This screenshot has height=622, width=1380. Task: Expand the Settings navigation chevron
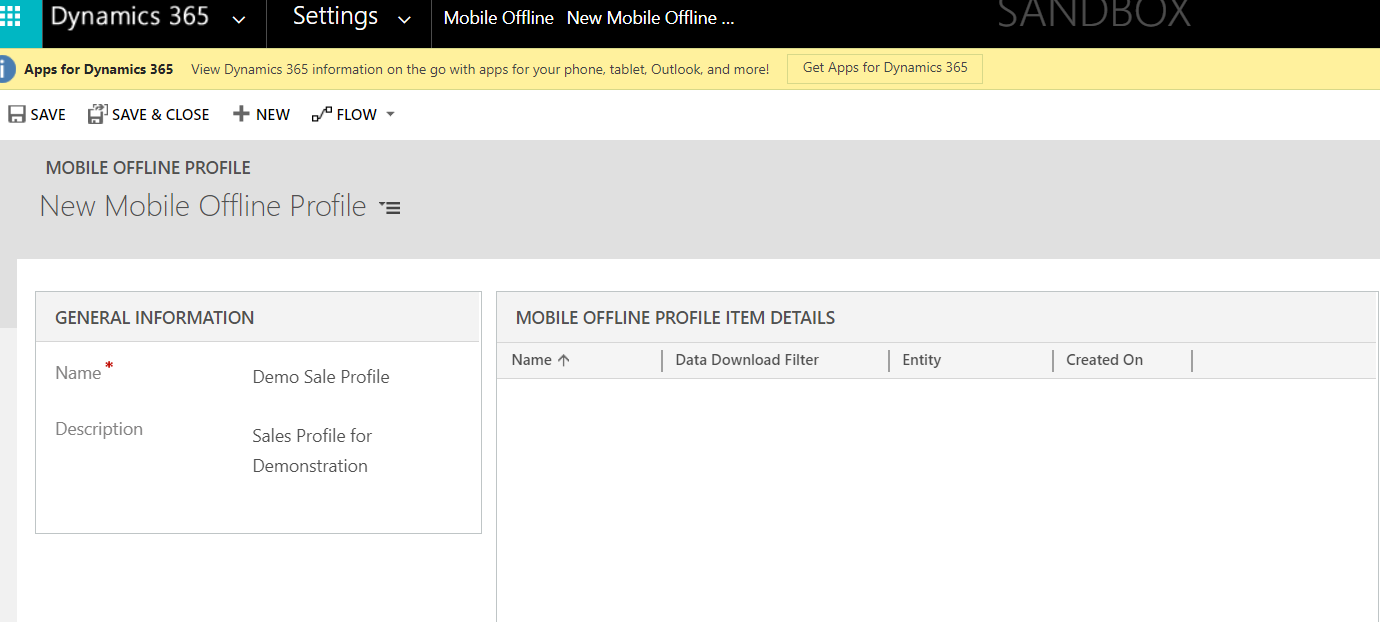pos(404,19)
